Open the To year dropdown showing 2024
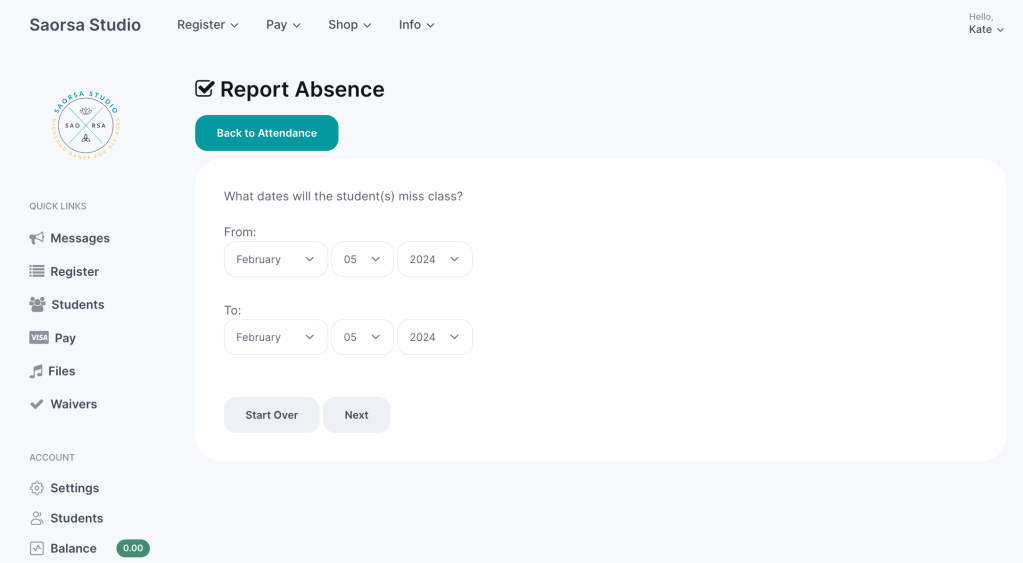Viewport: 1023px width, 563px height. (x=435, y=337)
